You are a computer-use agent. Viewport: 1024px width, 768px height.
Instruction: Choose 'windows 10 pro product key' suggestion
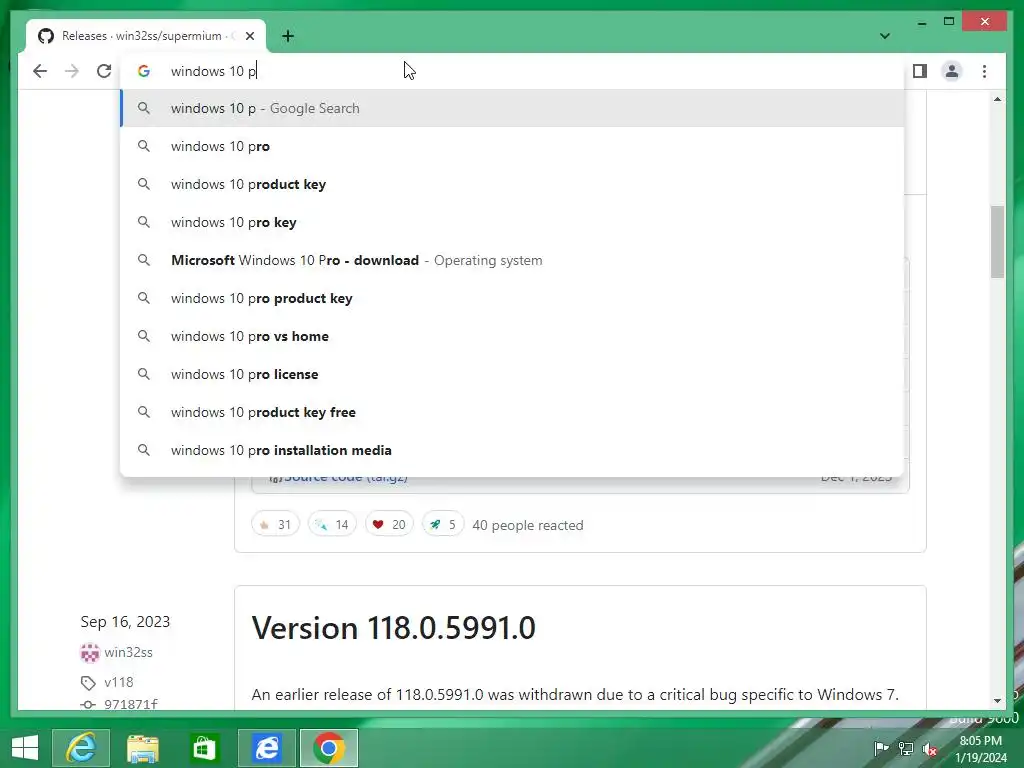click(512, 298)
